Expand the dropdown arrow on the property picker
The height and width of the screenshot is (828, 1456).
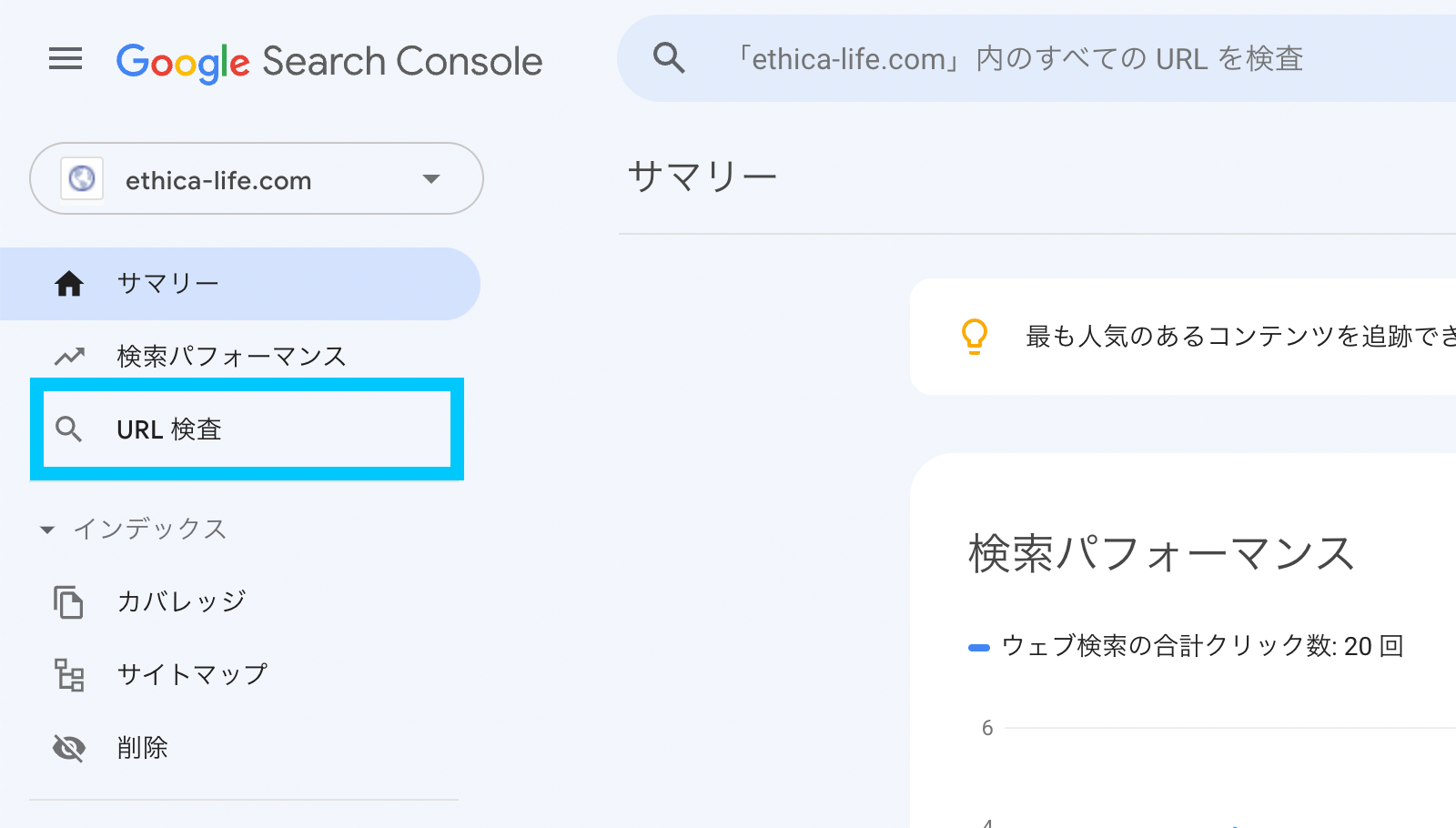[430, 179]
